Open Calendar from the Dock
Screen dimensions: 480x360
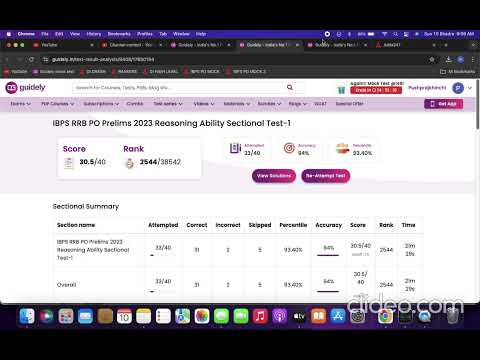click(x=124, y=316)
